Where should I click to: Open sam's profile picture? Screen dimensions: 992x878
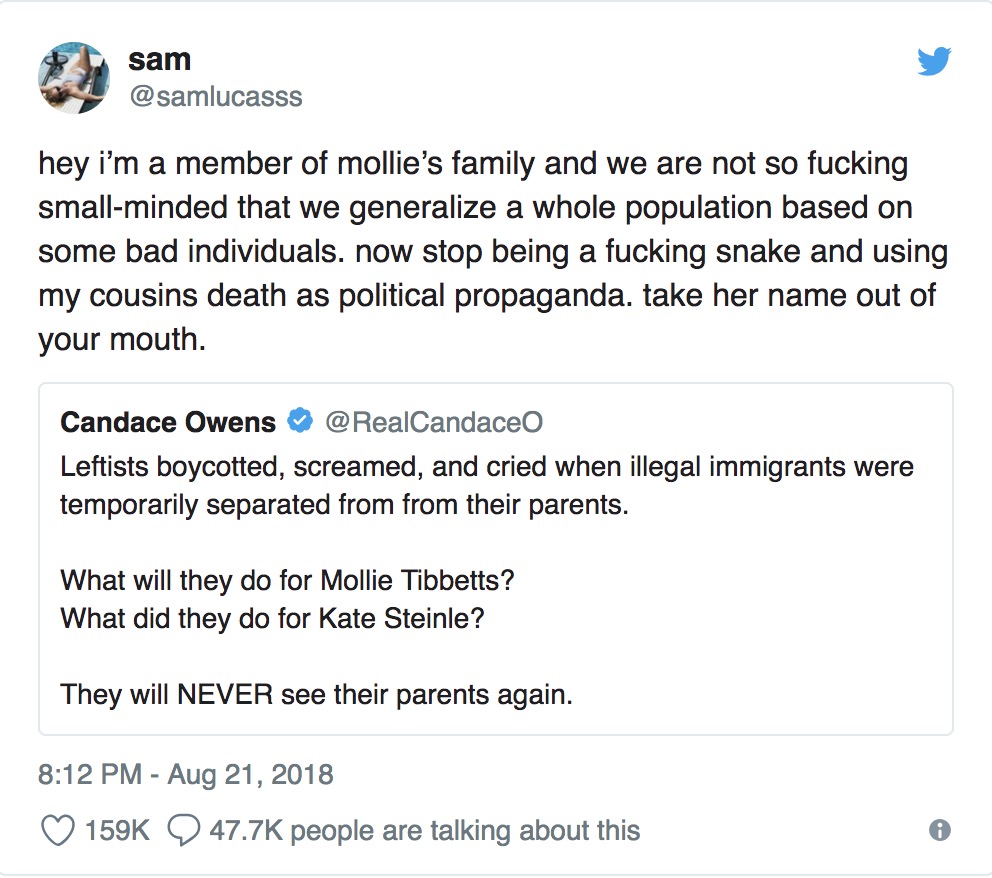(74, 78)
